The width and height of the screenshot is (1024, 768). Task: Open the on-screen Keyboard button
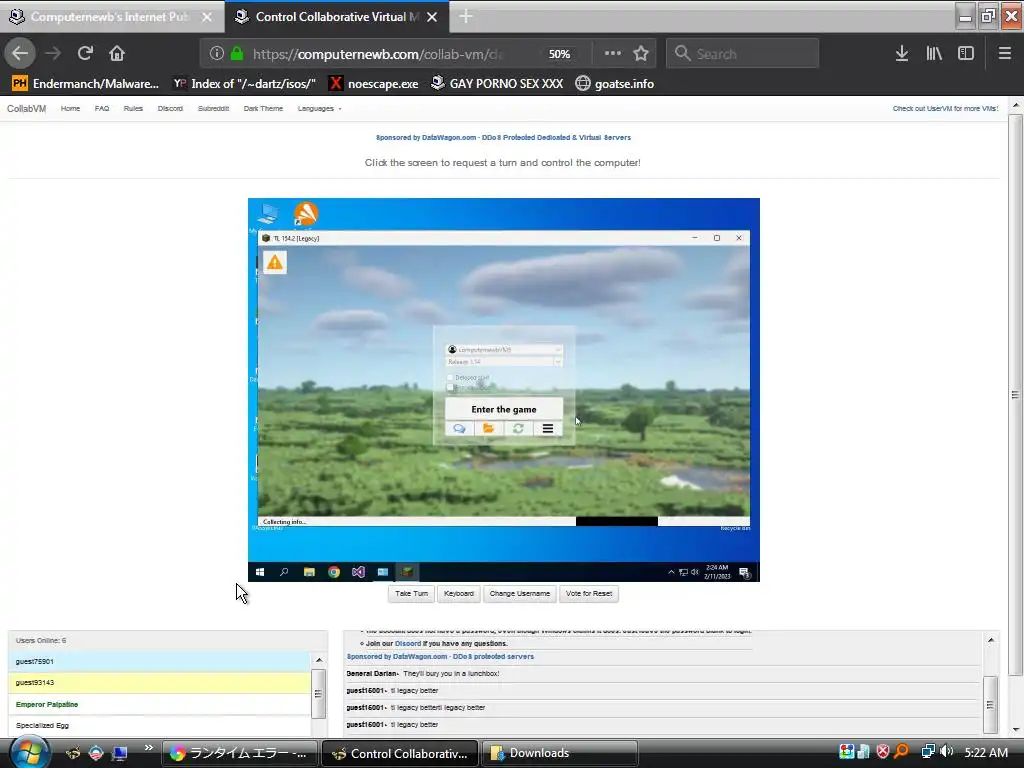tap(458, 594)
